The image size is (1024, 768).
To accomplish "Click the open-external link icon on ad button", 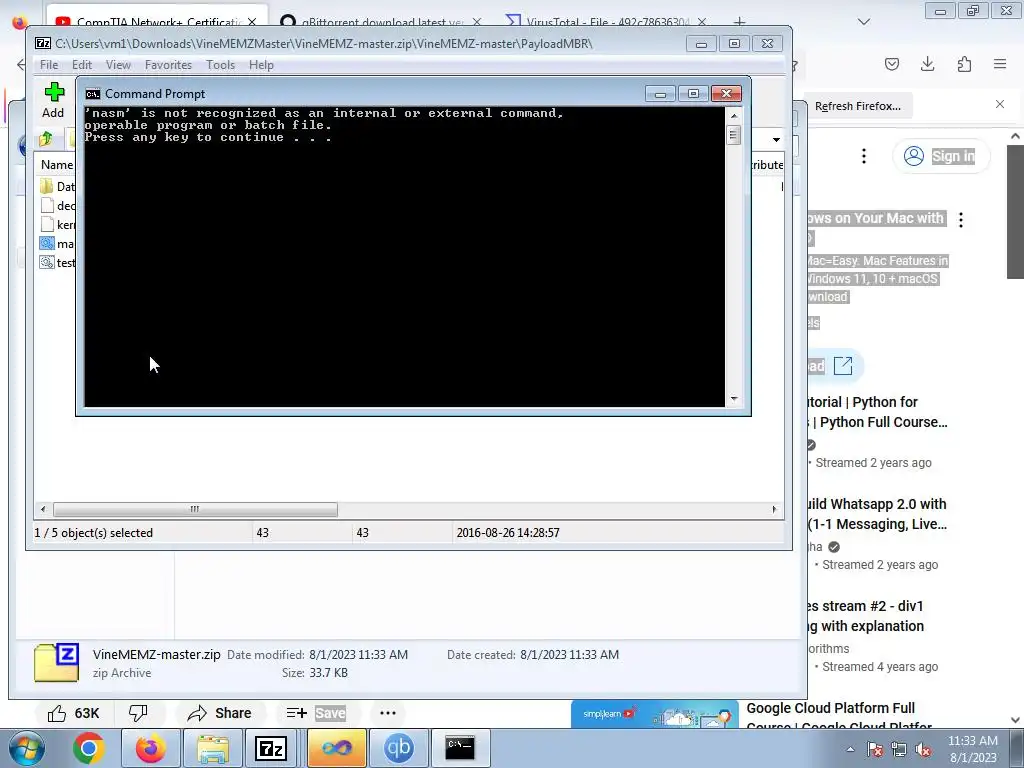I will pos(843,366).
